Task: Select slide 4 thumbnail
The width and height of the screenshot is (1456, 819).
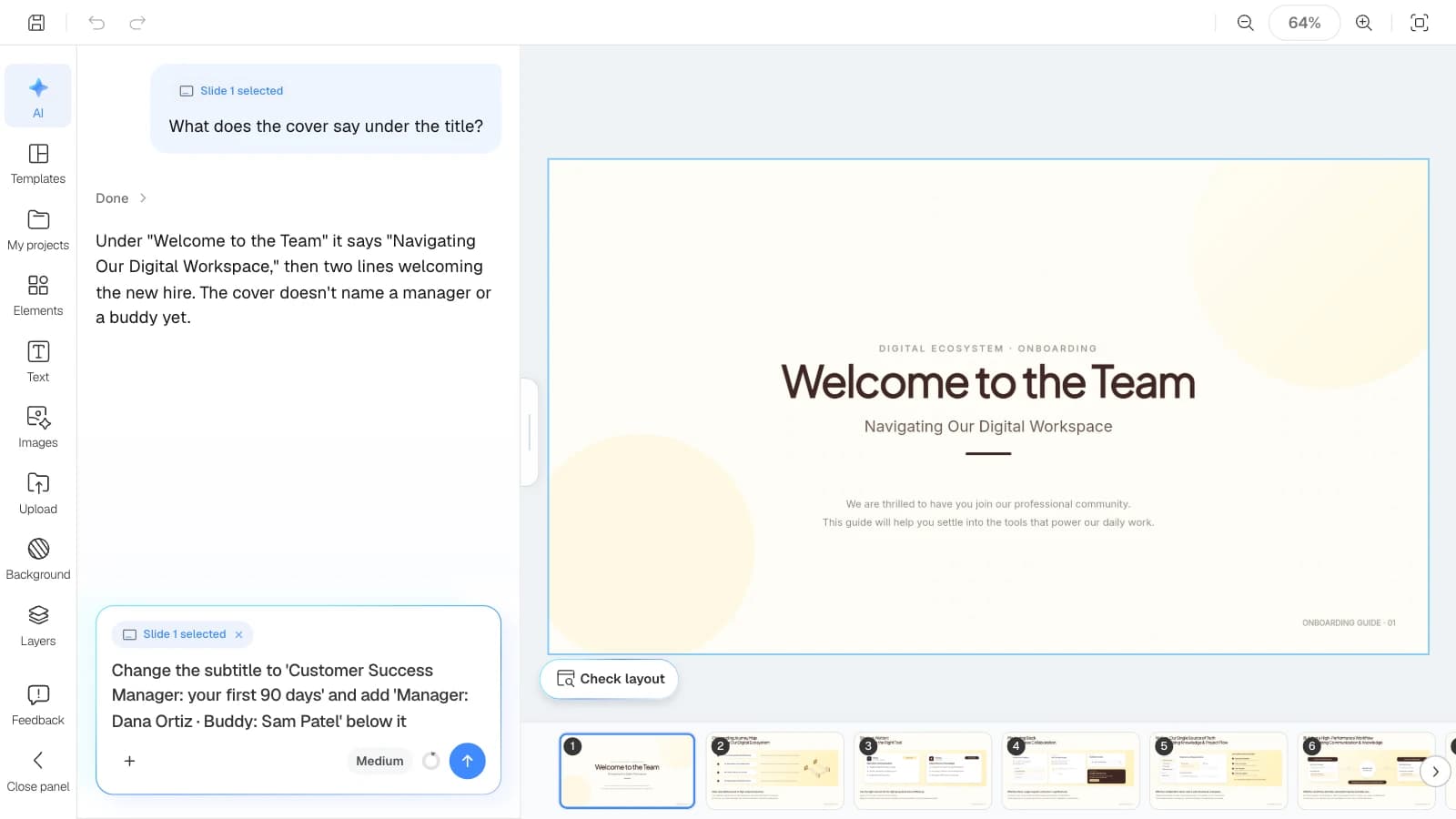Action: (x=1070, y=770)
